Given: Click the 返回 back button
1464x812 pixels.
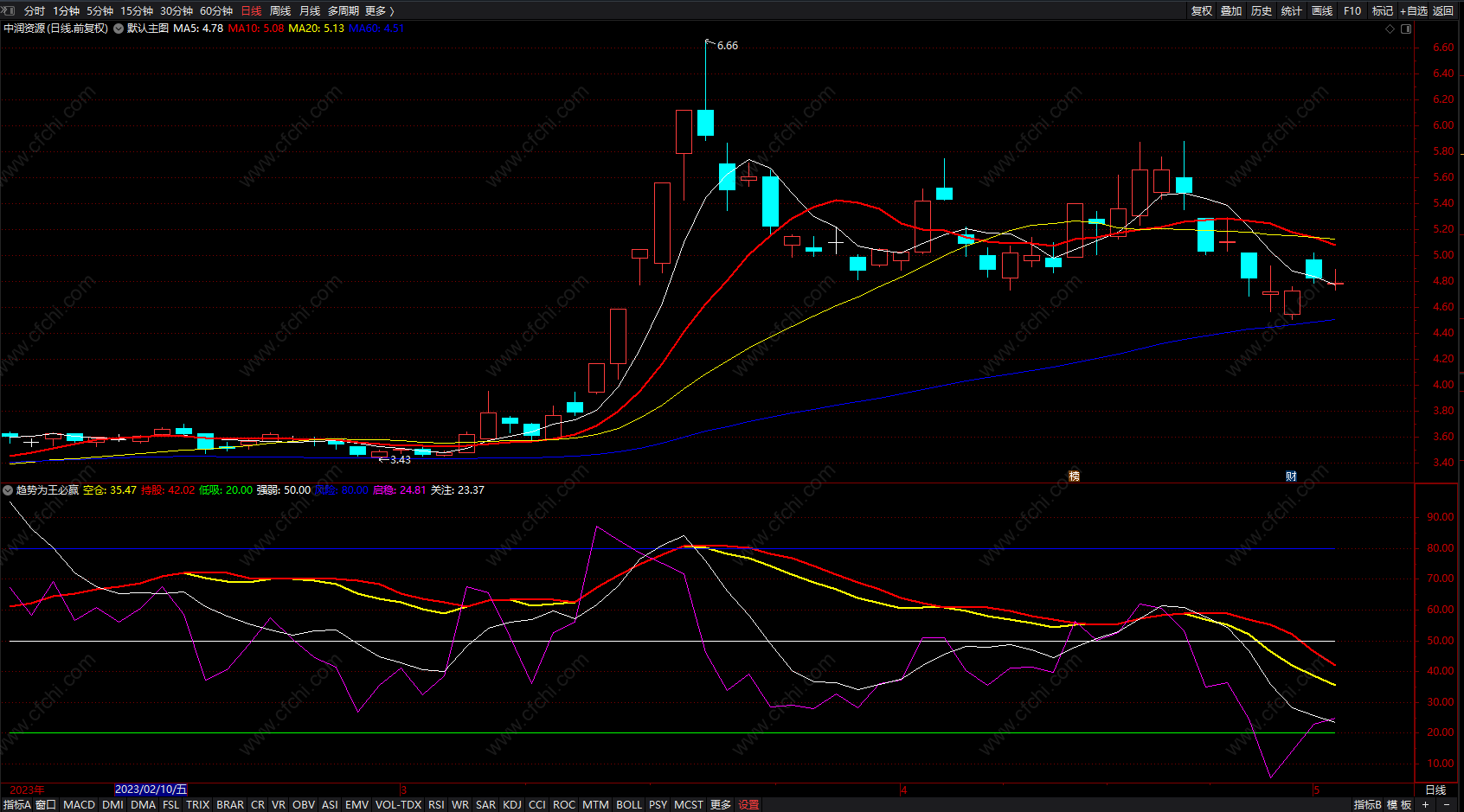Looking at the screenshot, I should 1443,10.
